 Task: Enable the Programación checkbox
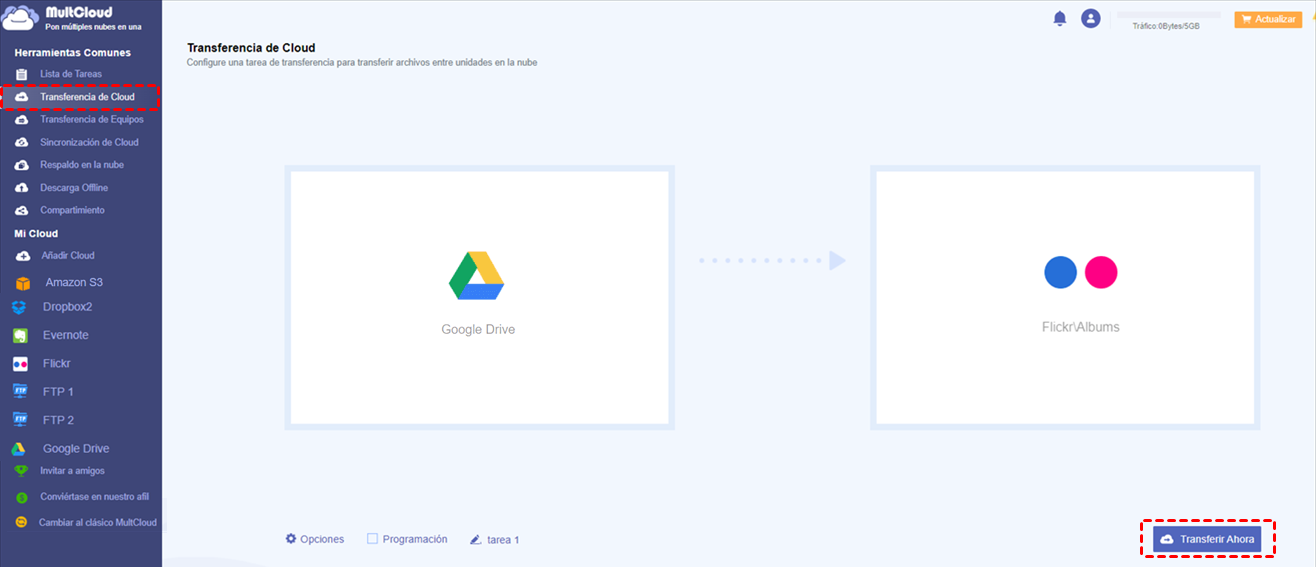pos(372,538)
